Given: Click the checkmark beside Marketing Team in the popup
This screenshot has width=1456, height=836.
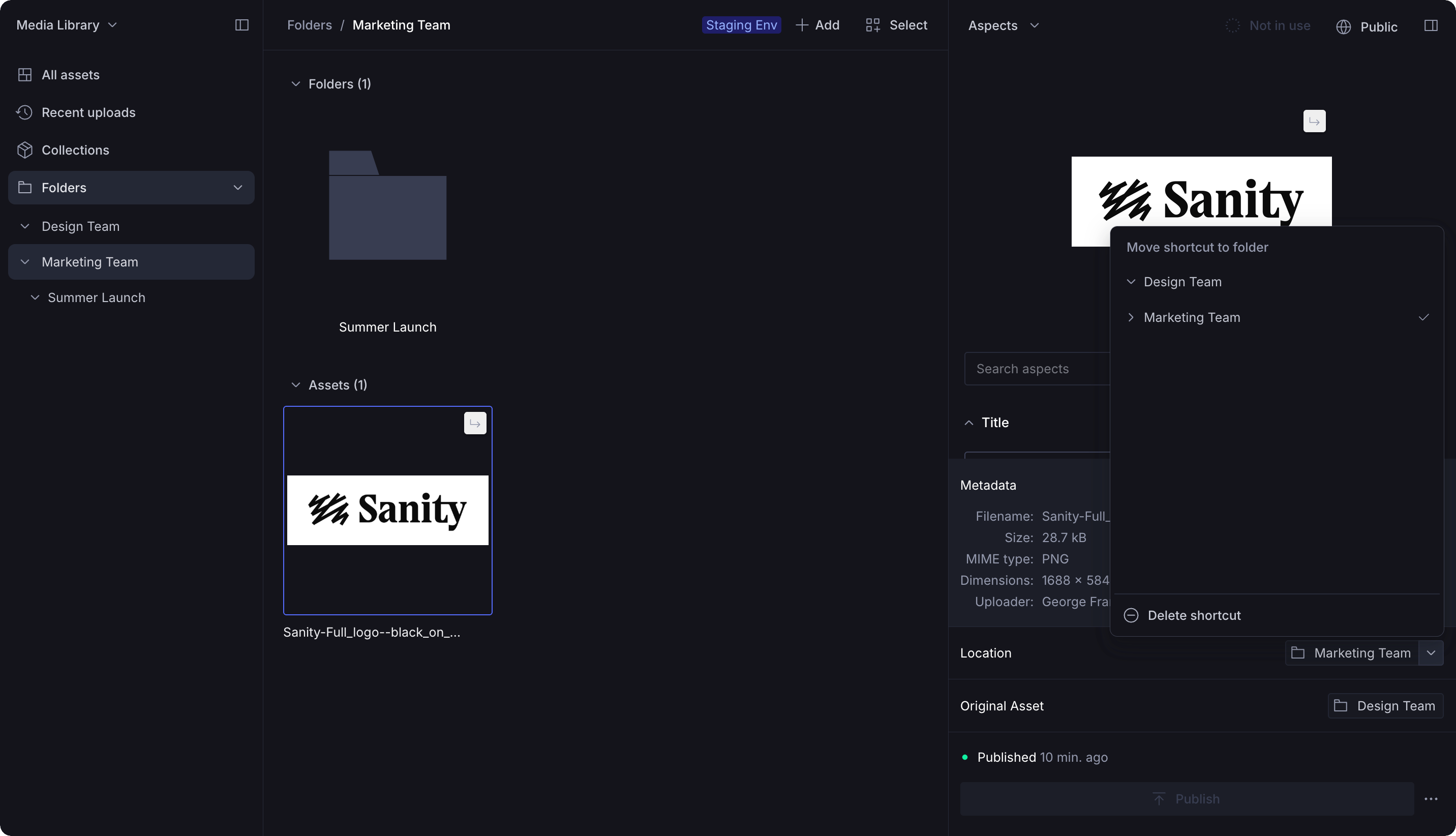Looking at the screenshot, I should tap(1424, 317).
